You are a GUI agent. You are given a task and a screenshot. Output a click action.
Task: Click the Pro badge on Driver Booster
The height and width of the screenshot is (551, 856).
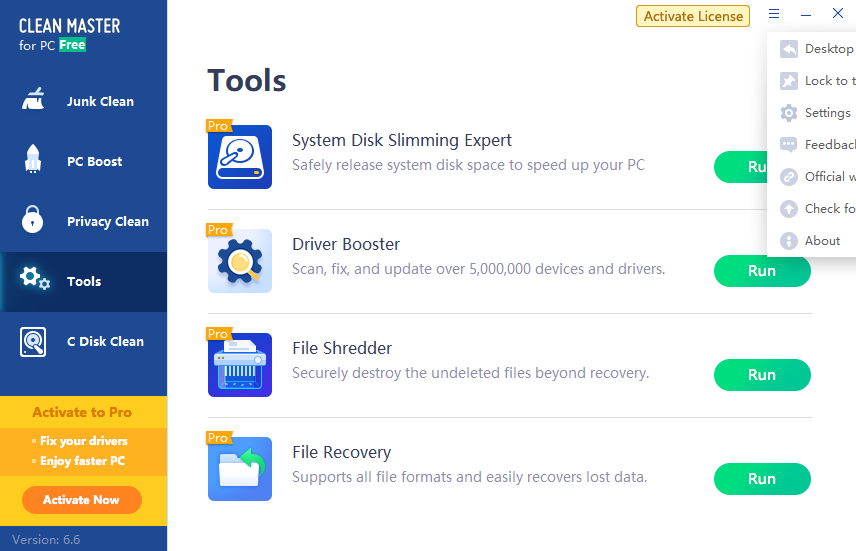[219, 230]
